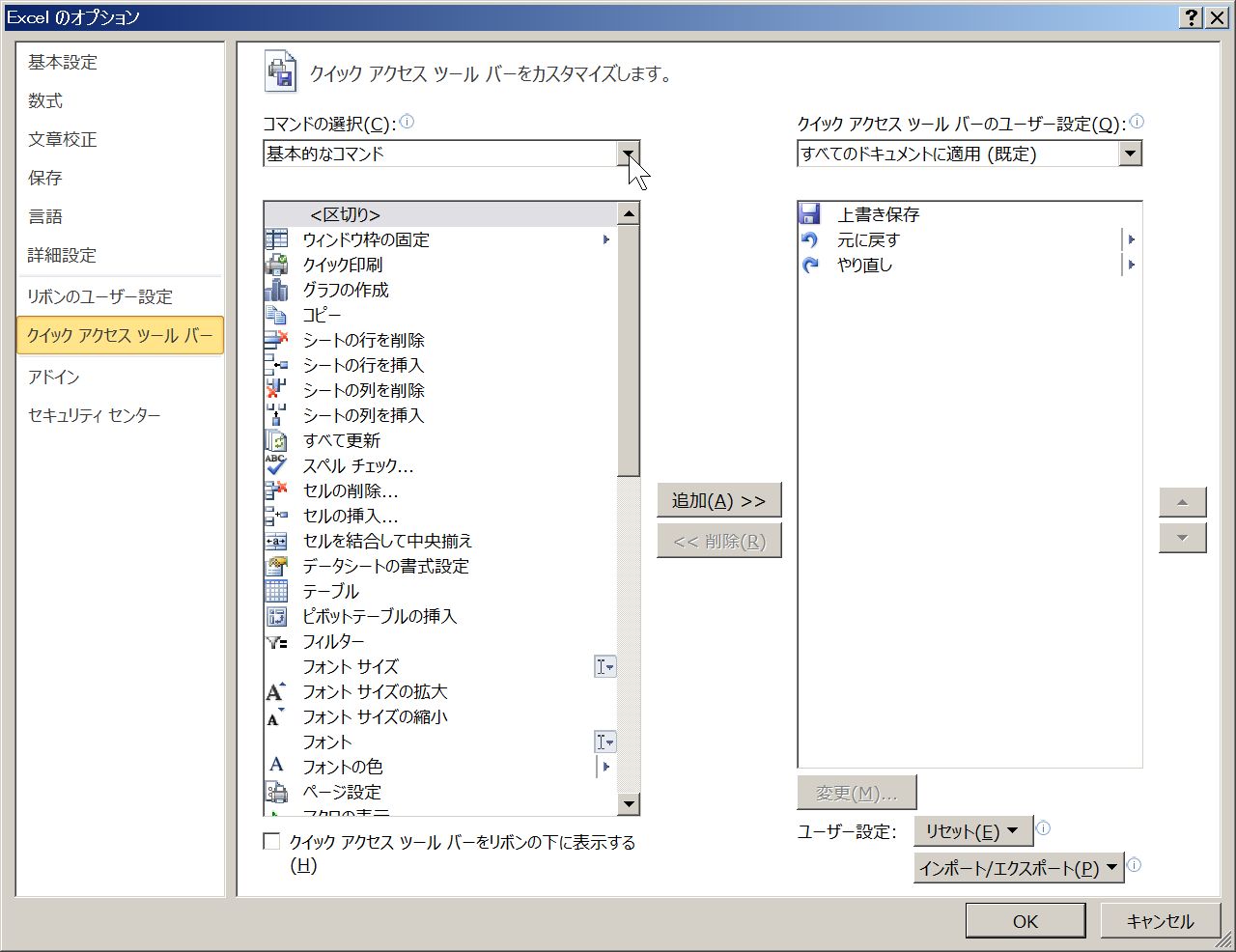Open the インポート/エクスポート(P) dropdown button
This screenshot has width=1236, height=952.
tap(1019, 868)
